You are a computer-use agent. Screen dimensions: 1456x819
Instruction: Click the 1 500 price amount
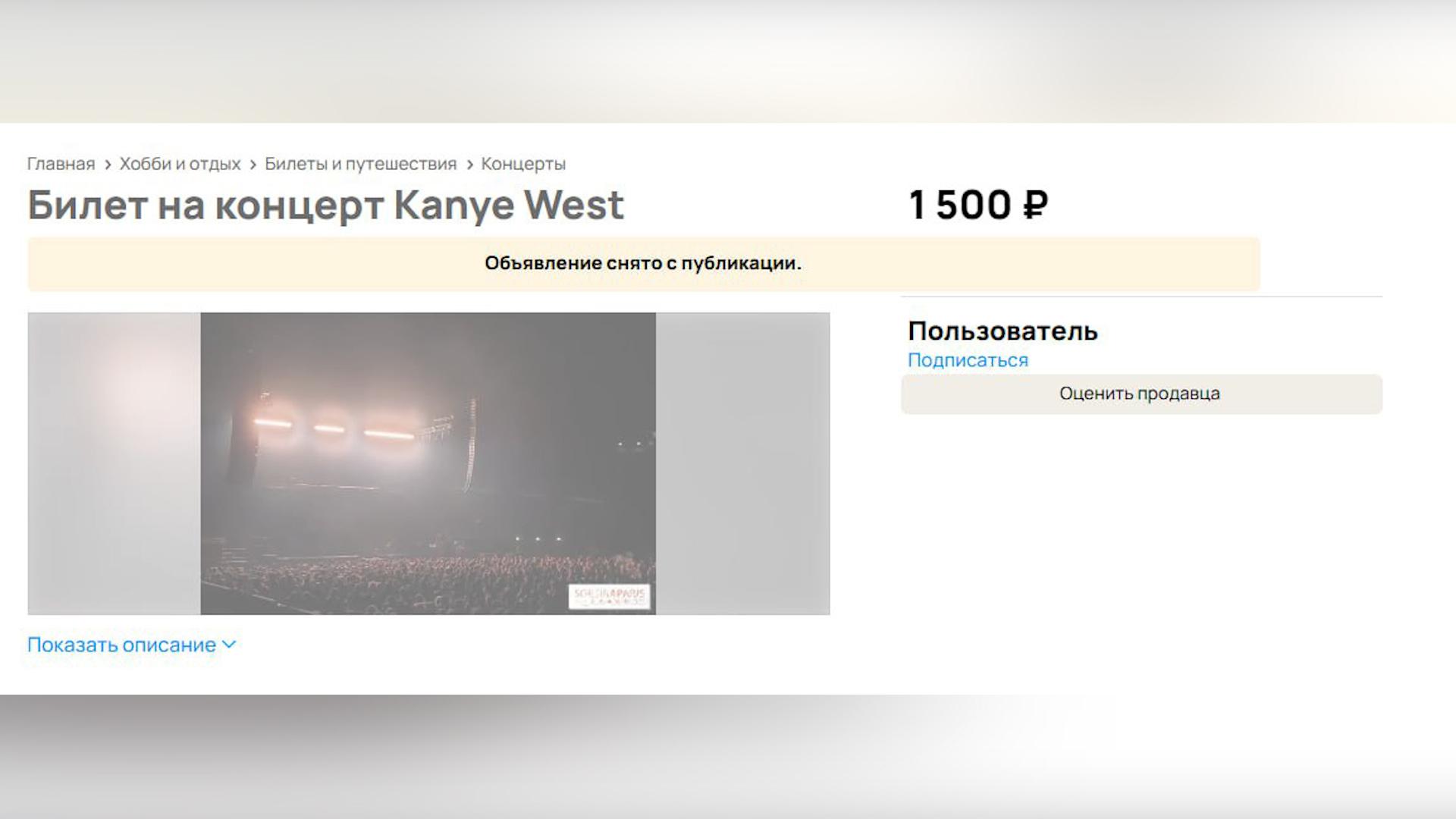tap(960, 205)
